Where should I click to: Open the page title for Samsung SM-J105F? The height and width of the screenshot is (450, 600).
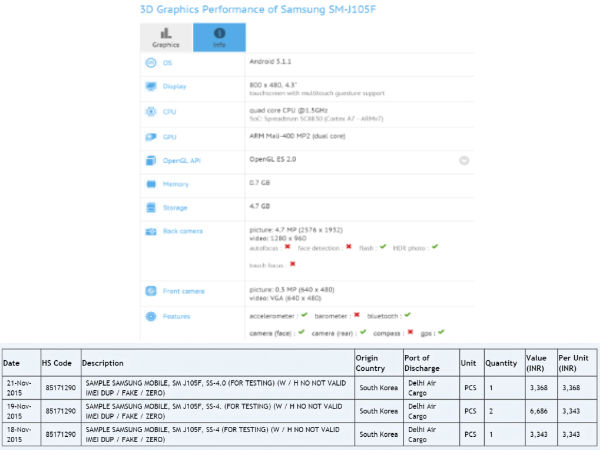[x=258, y=9]
